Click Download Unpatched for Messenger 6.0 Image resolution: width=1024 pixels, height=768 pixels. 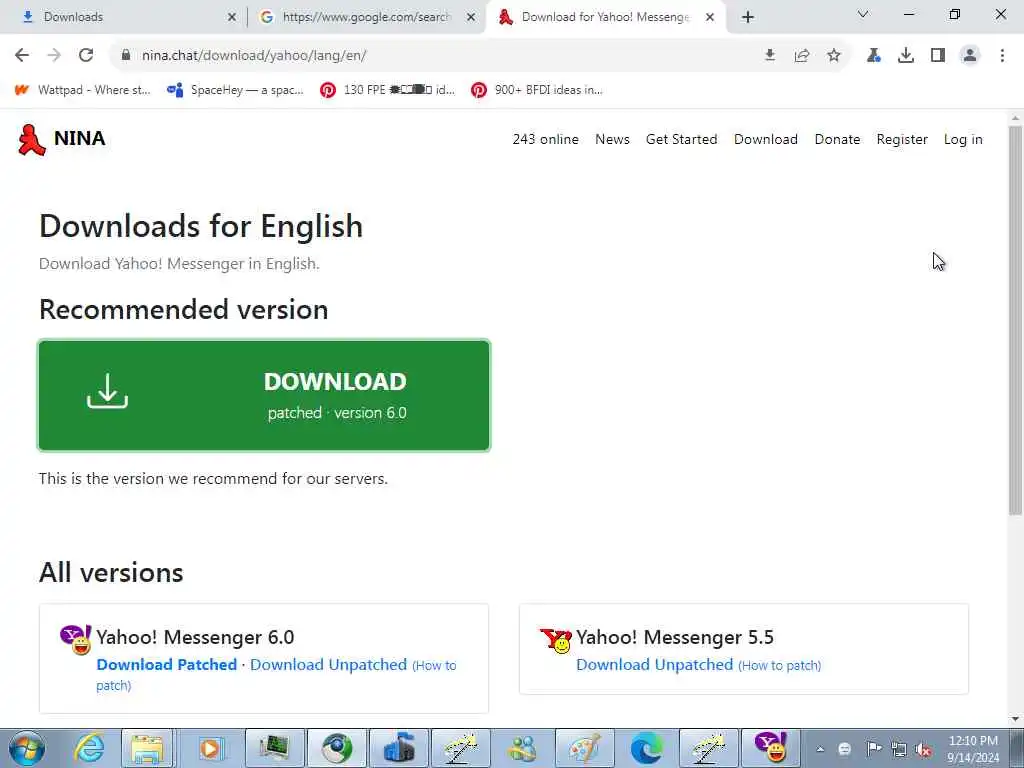click(x=328, y=665)
